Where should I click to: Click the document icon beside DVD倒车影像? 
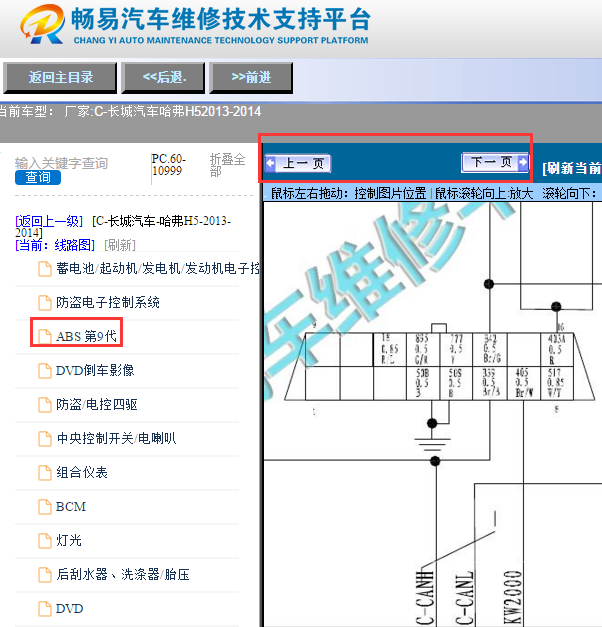[x=45, y=371]
